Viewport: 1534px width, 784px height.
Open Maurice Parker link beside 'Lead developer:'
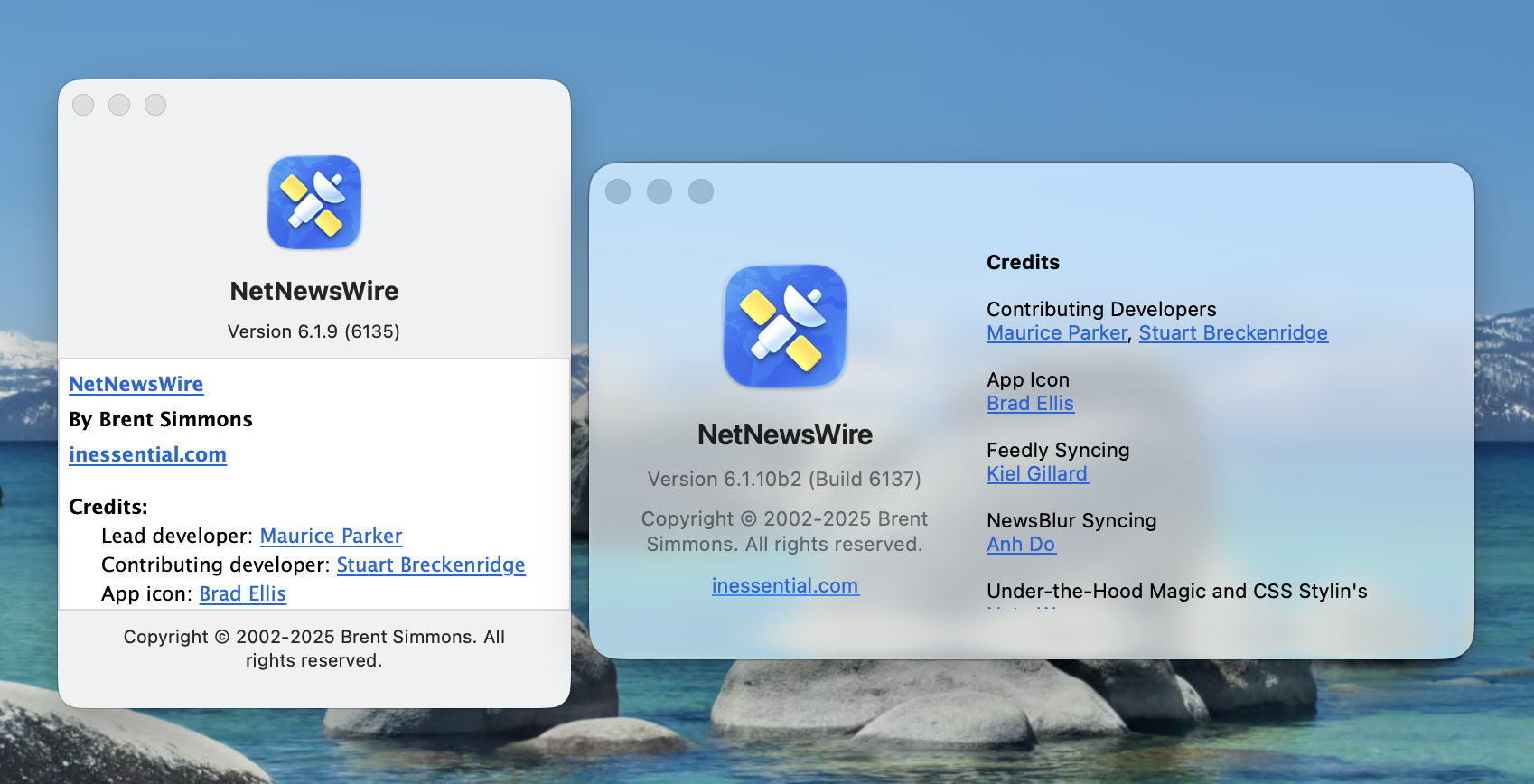pos(332,536)
